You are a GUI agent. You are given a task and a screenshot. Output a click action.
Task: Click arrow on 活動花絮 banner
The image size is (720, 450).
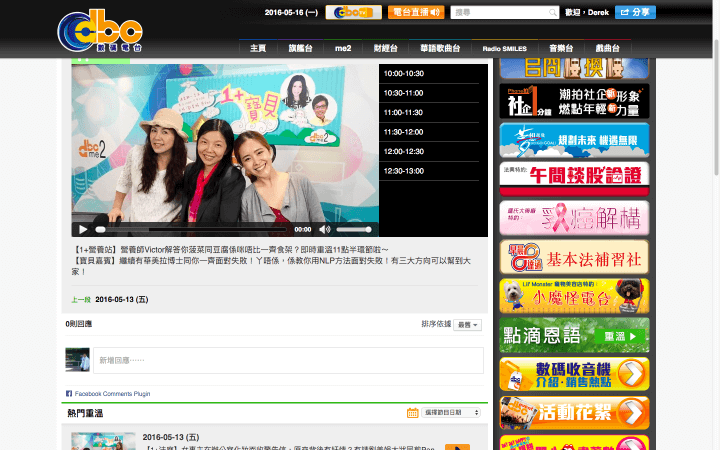coord(632,413)
